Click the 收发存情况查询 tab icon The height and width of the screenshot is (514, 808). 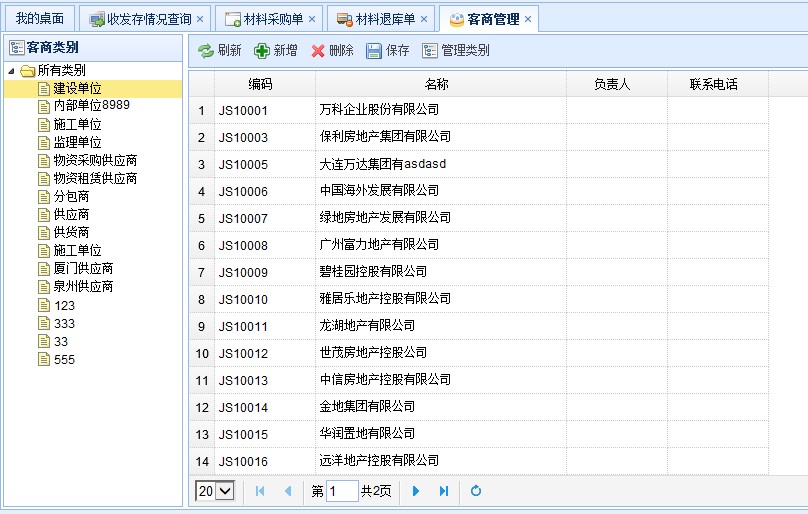pyautogui.click(x=97, y=20)
